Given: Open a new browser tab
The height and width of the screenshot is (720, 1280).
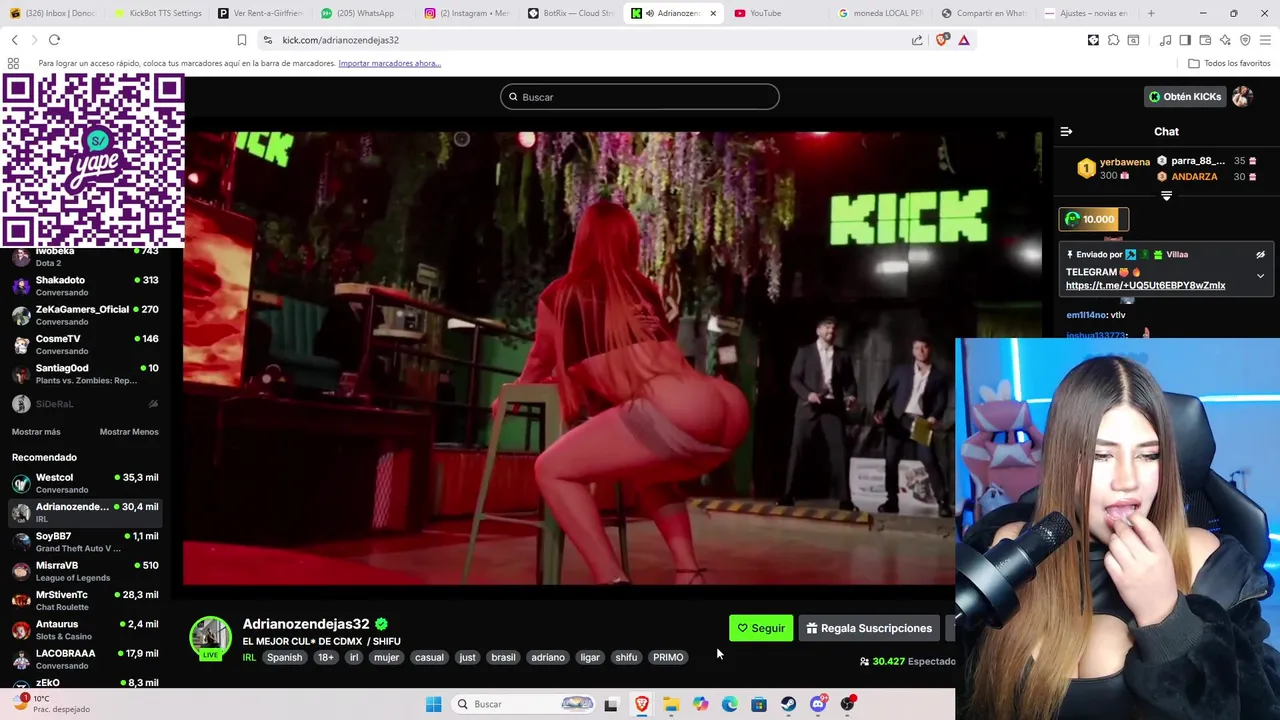Looking at the screenshot, I should click(x=1151, y=13).
